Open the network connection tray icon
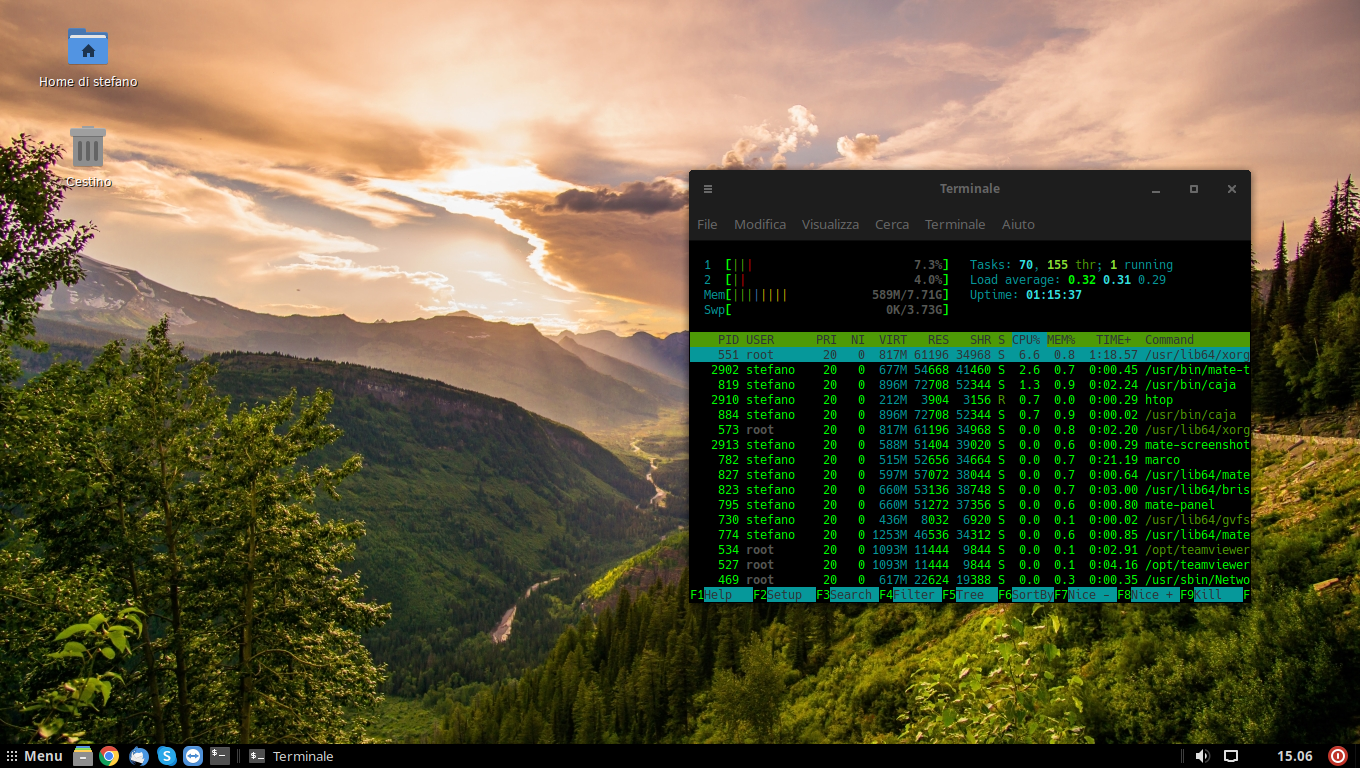The width and height of the screenshot is (1360, 768). click(x=1231, y=756)
